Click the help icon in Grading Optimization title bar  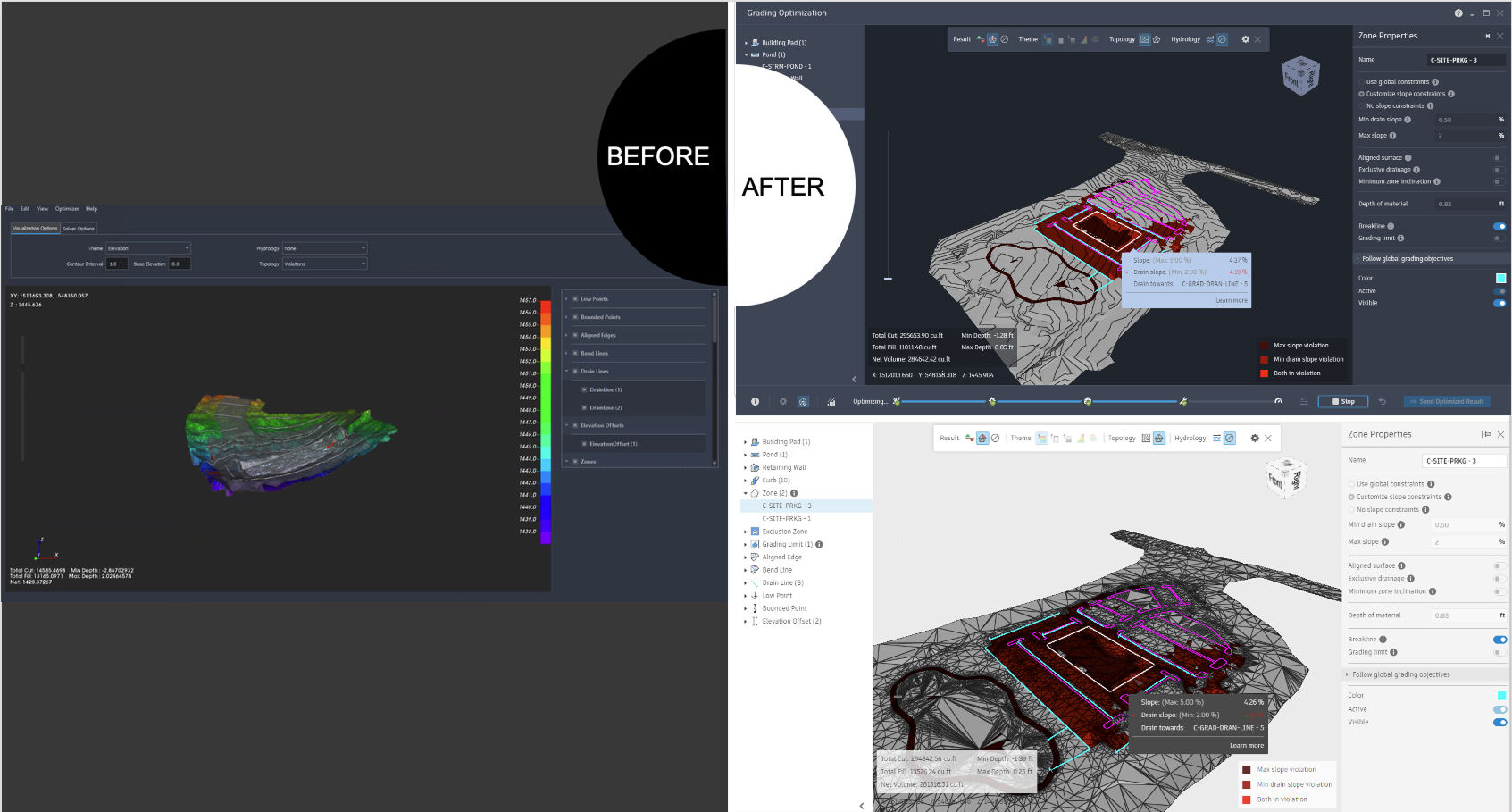[1458, 13]
